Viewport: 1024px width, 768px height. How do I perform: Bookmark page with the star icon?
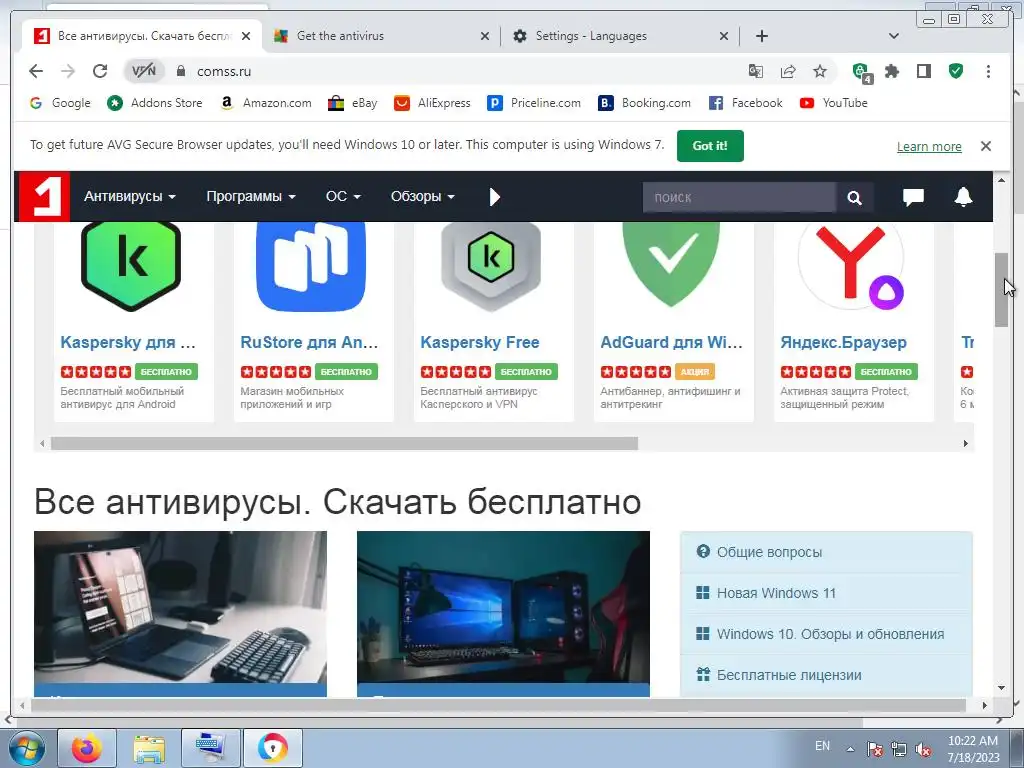(820, 71)
